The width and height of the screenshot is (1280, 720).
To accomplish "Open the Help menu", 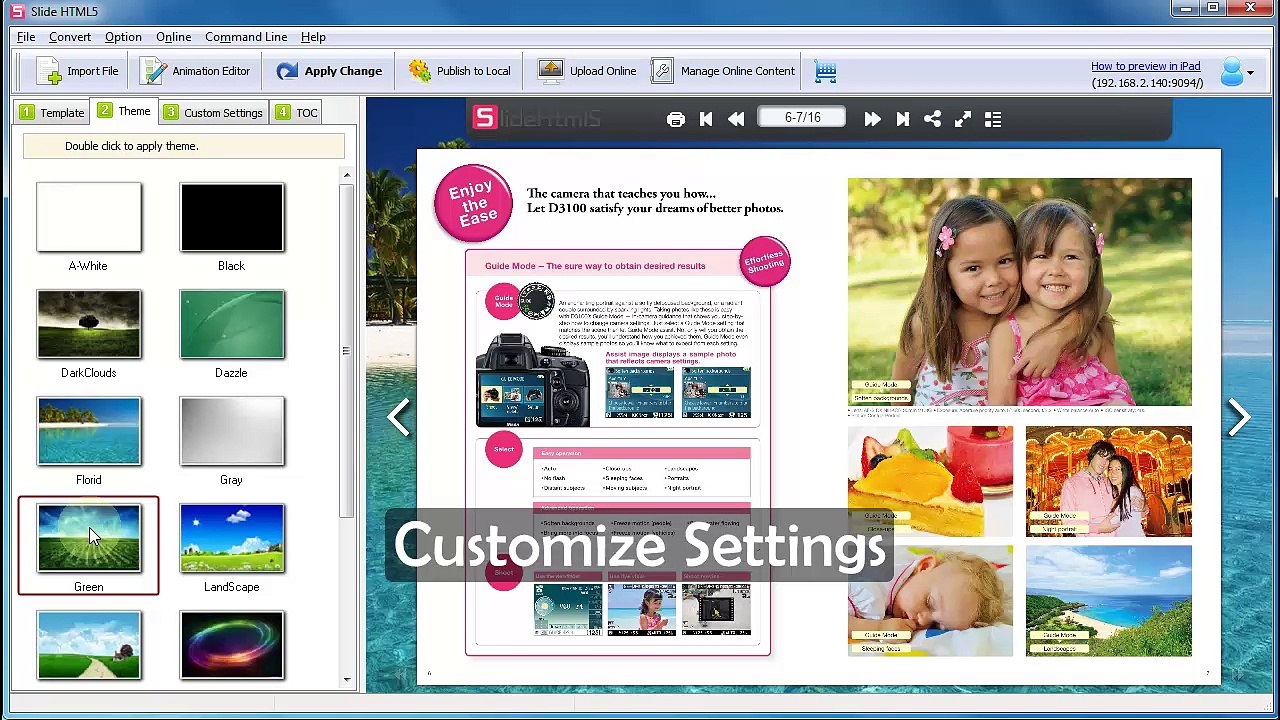I will pyautogui.click(x=313, y=37).
